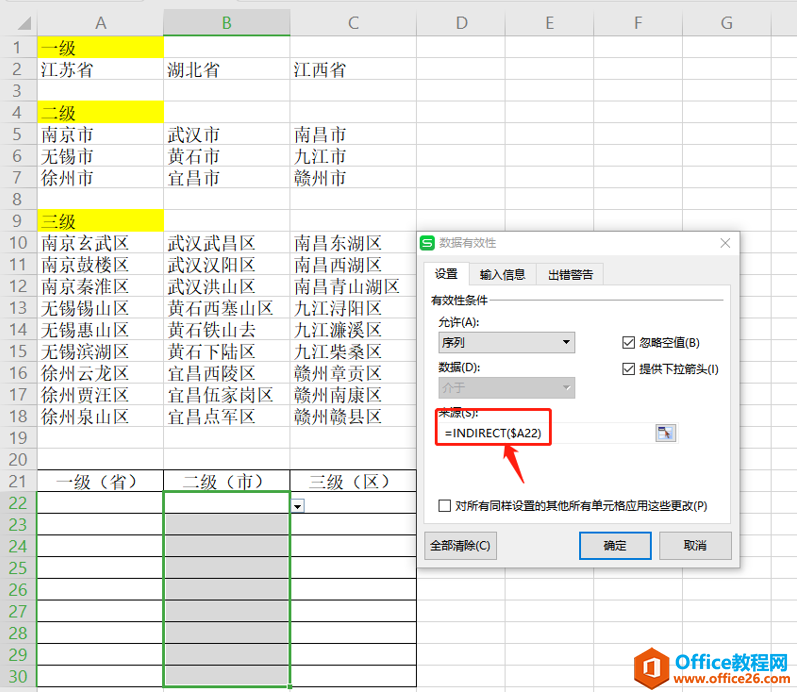Click the cell 宜昌西陵区
Viewport: 797px width, 696px height.
(x=227, y=373)
